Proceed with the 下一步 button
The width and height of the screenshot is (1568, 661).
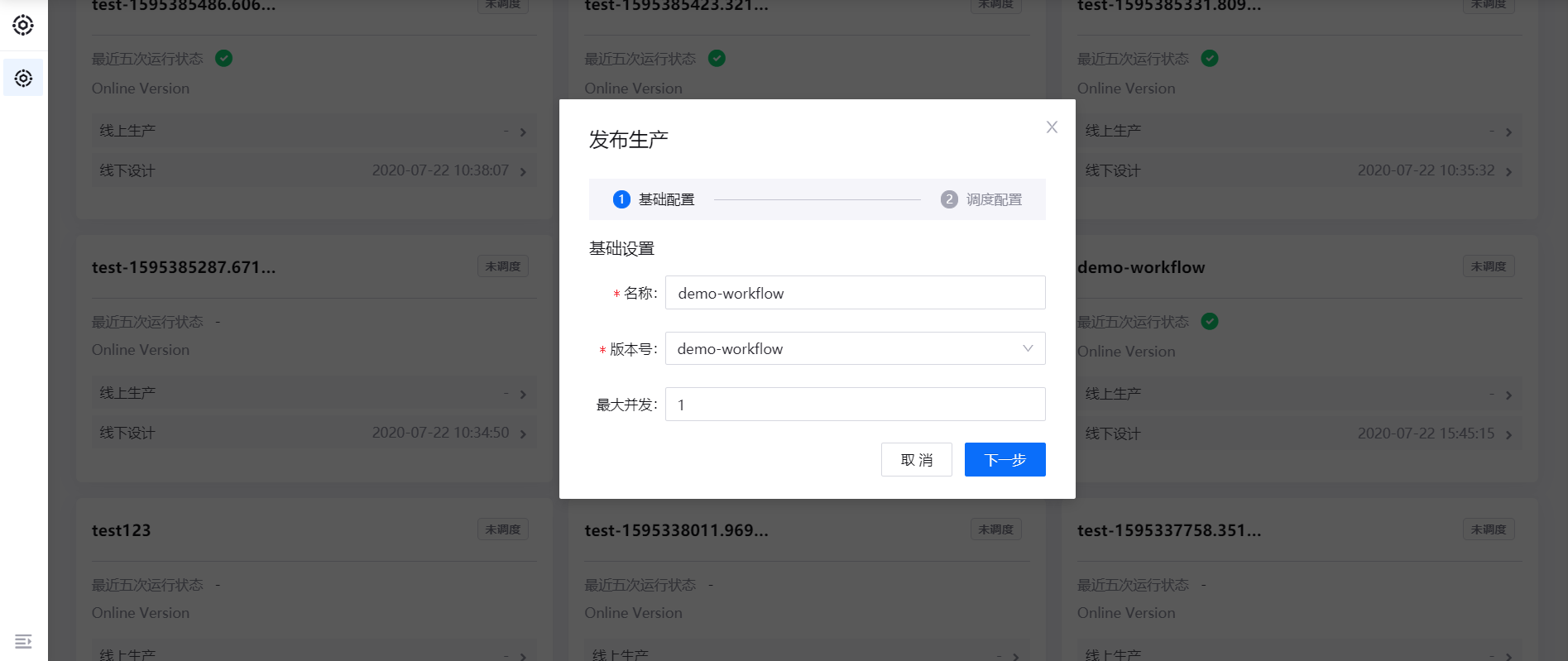tap(1005, 460)
